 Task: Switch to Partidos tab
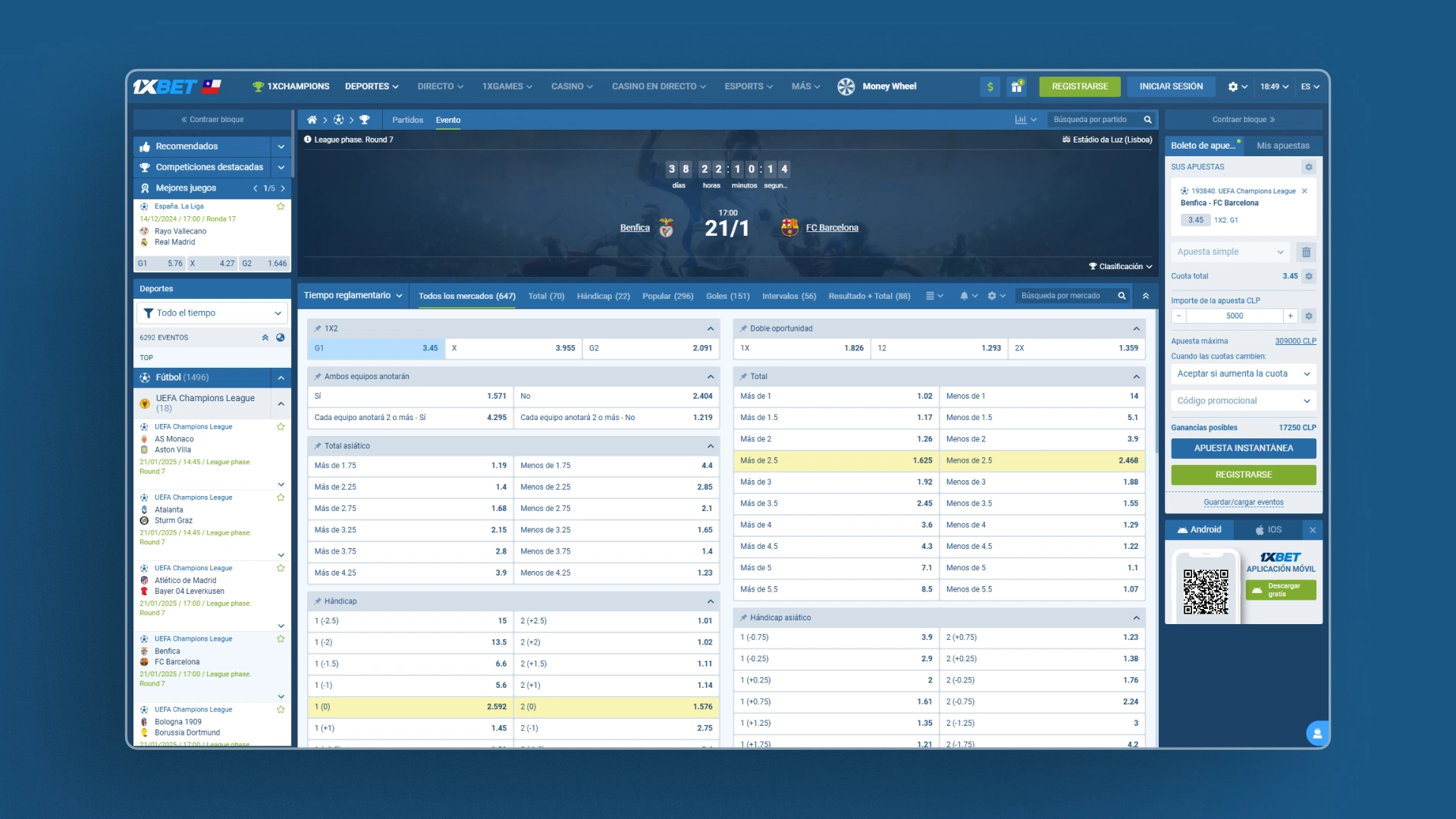408,120
